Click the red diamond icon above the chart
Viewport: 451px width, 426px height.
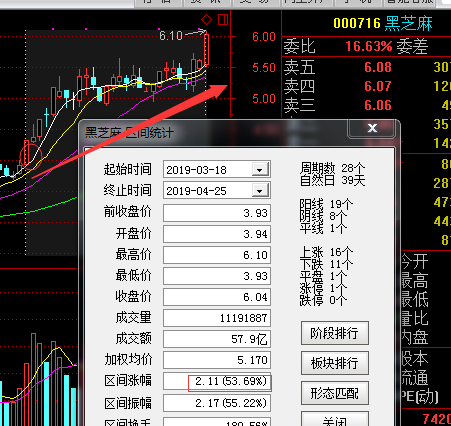tap(207, 20)
